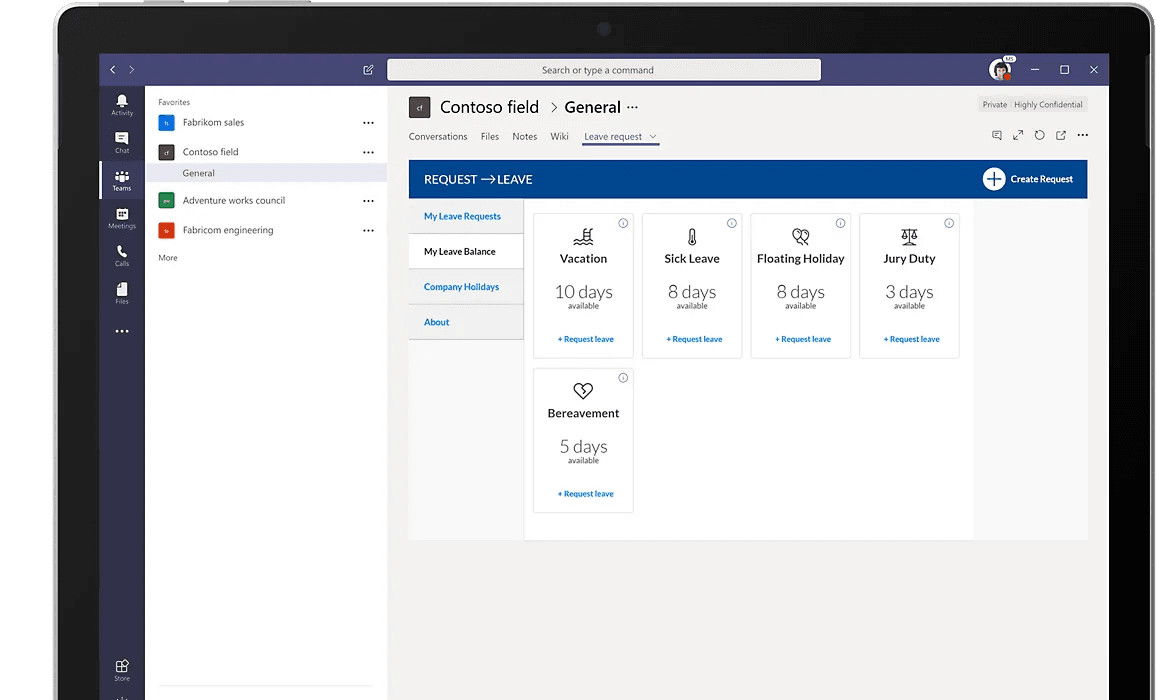Open the Activity feed

121,105
